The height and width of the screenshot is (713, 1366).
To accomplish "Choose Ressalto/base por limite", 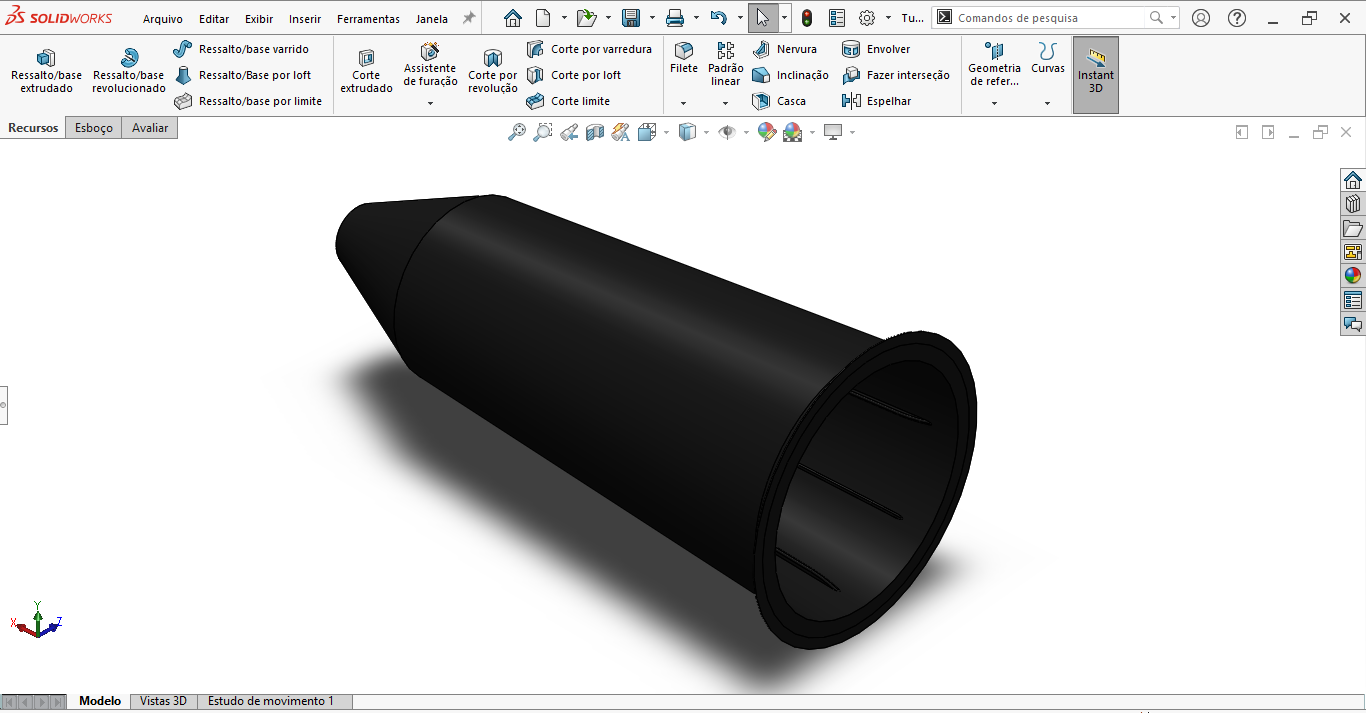I will [x=248, y=101].
